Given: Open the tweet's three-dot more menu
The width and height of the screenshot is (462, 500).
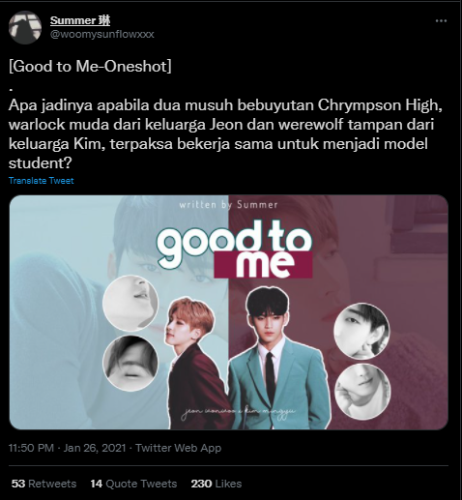Looking at the screenshot, I should [441, 21].
